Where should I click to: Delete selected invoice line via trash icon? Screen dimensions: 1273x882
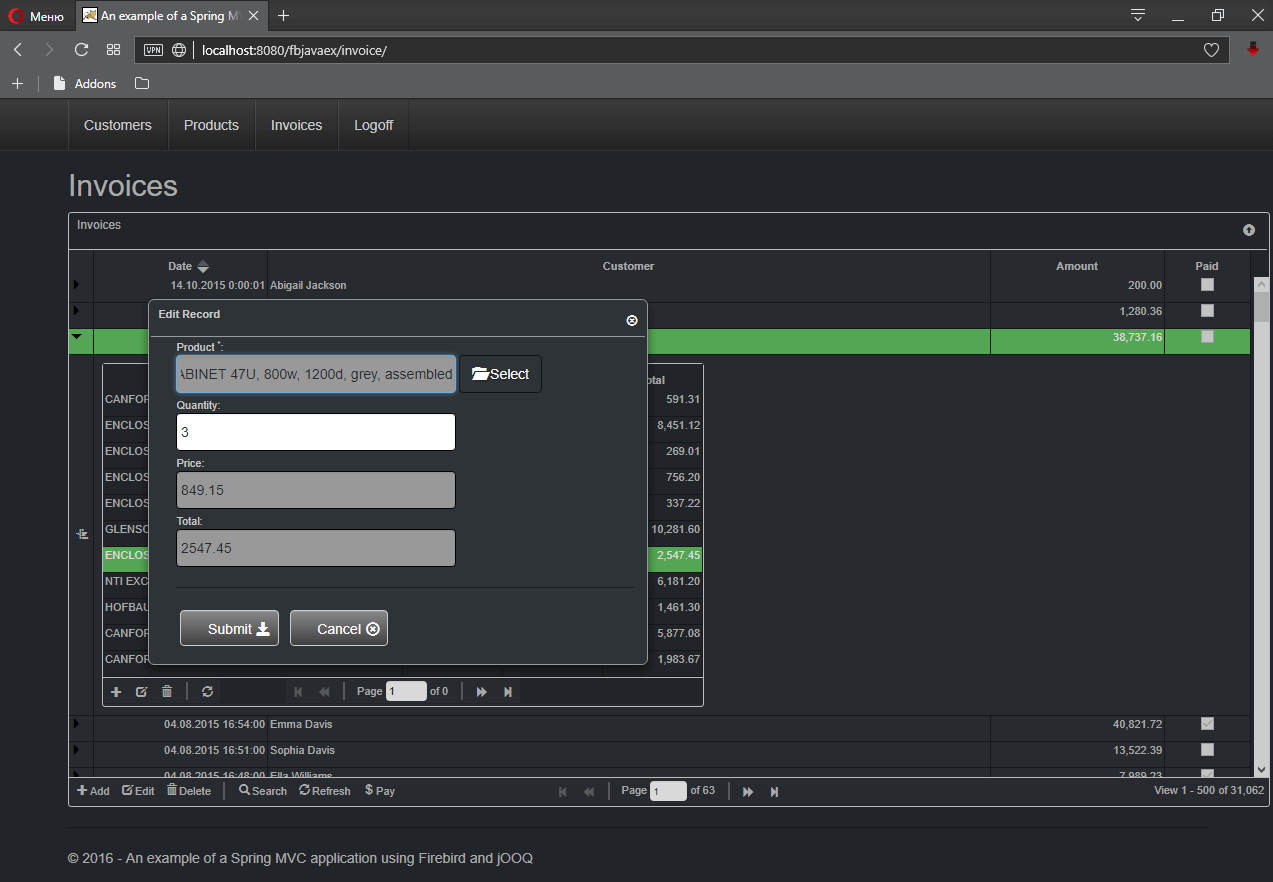[x=167, y=692]
